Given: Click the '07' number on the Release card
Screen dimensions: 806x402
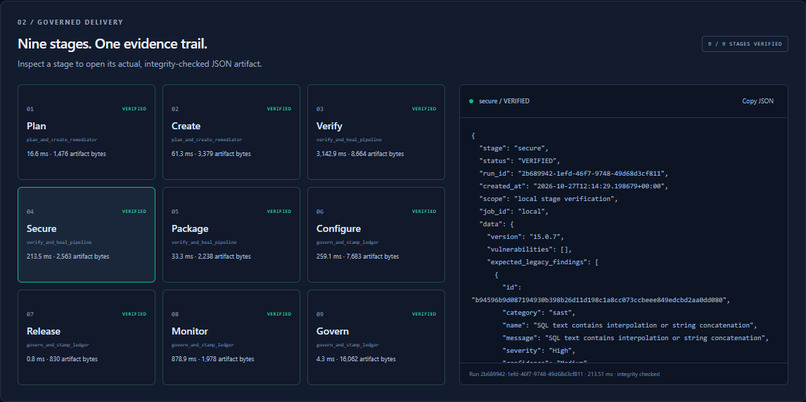Looking at the screenshot, I should [x=30, y=314].
